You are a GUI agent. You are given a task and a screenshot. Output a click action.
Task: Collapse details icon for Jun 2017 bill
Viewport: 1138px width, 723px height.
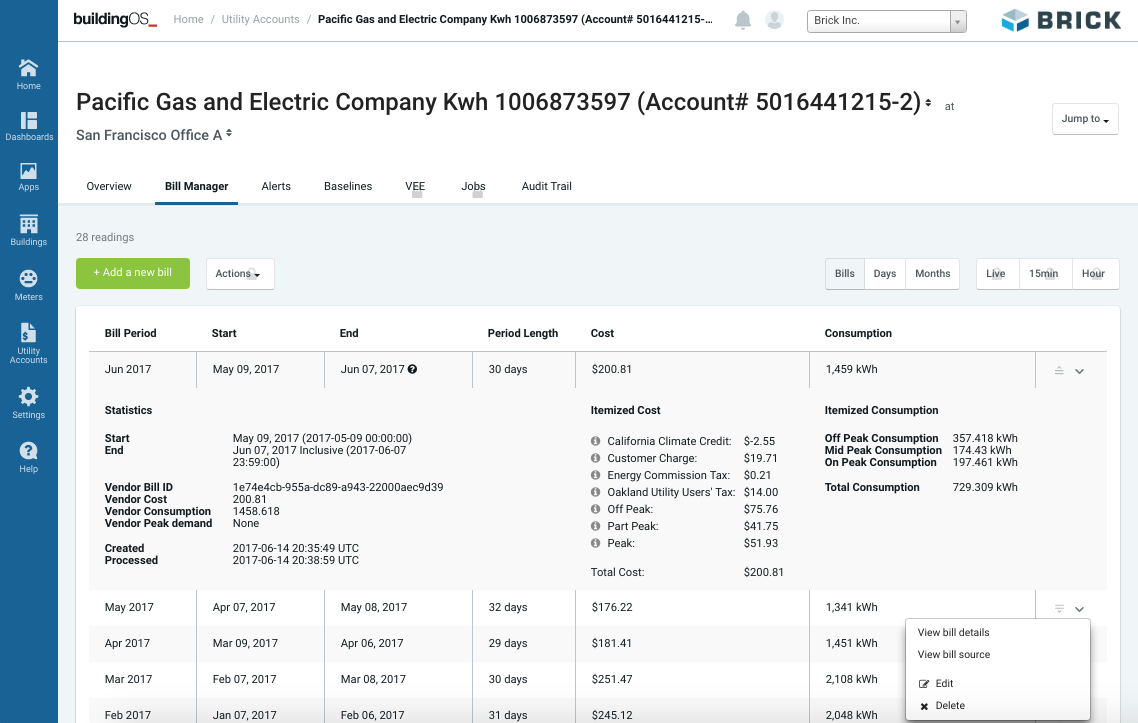(x=1059, y=370)
